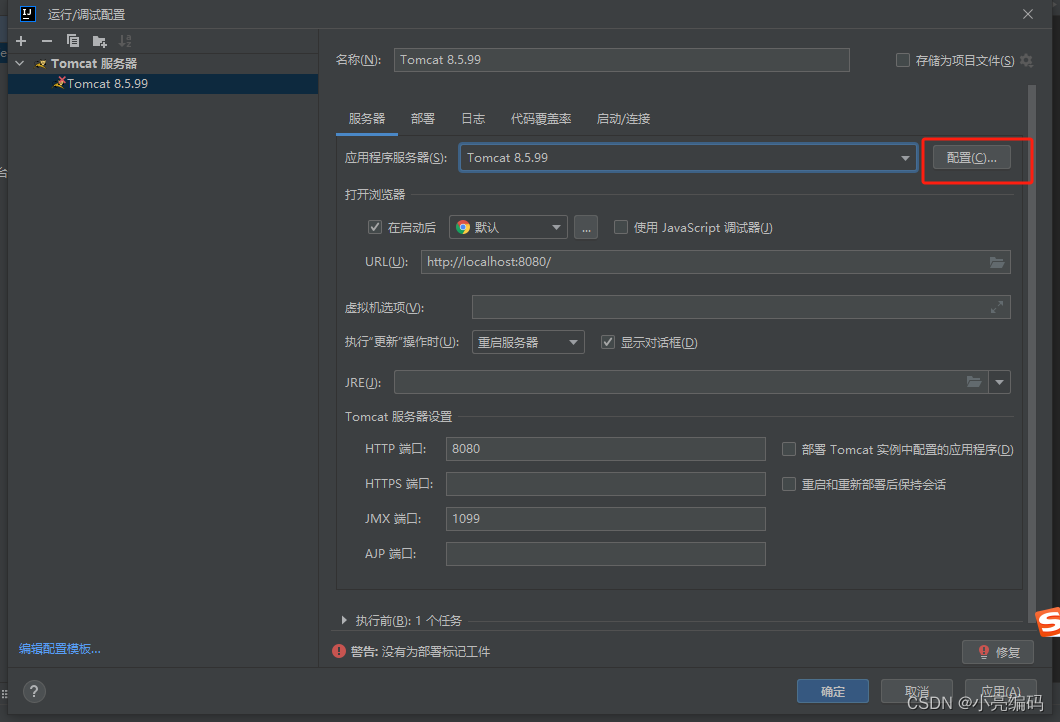Open the 重启服务器 update action dropdown
1060x722 pixels.
coord(528,342)
